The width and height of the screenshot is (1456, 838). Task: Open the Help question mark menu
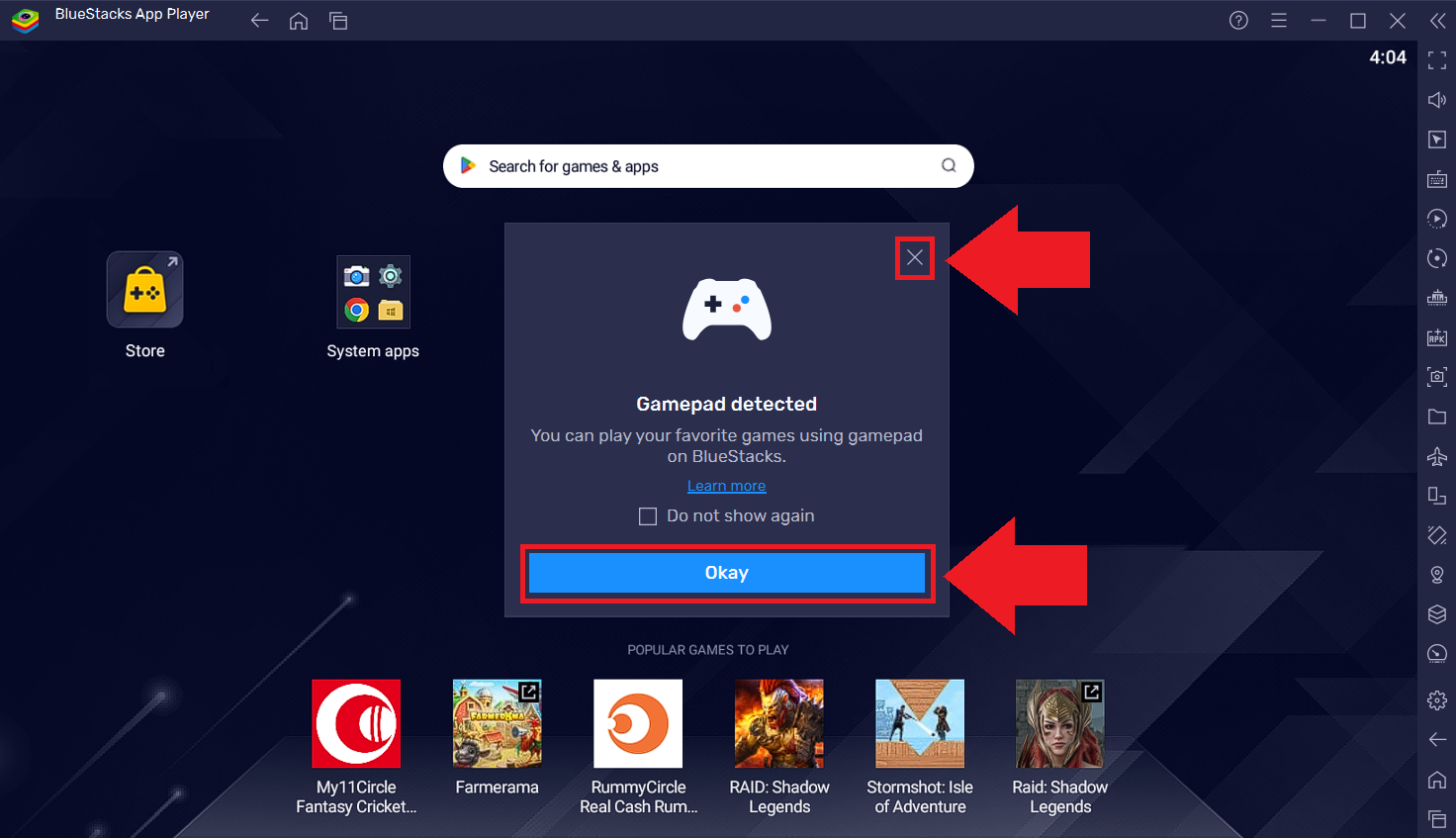[1237, 20]
